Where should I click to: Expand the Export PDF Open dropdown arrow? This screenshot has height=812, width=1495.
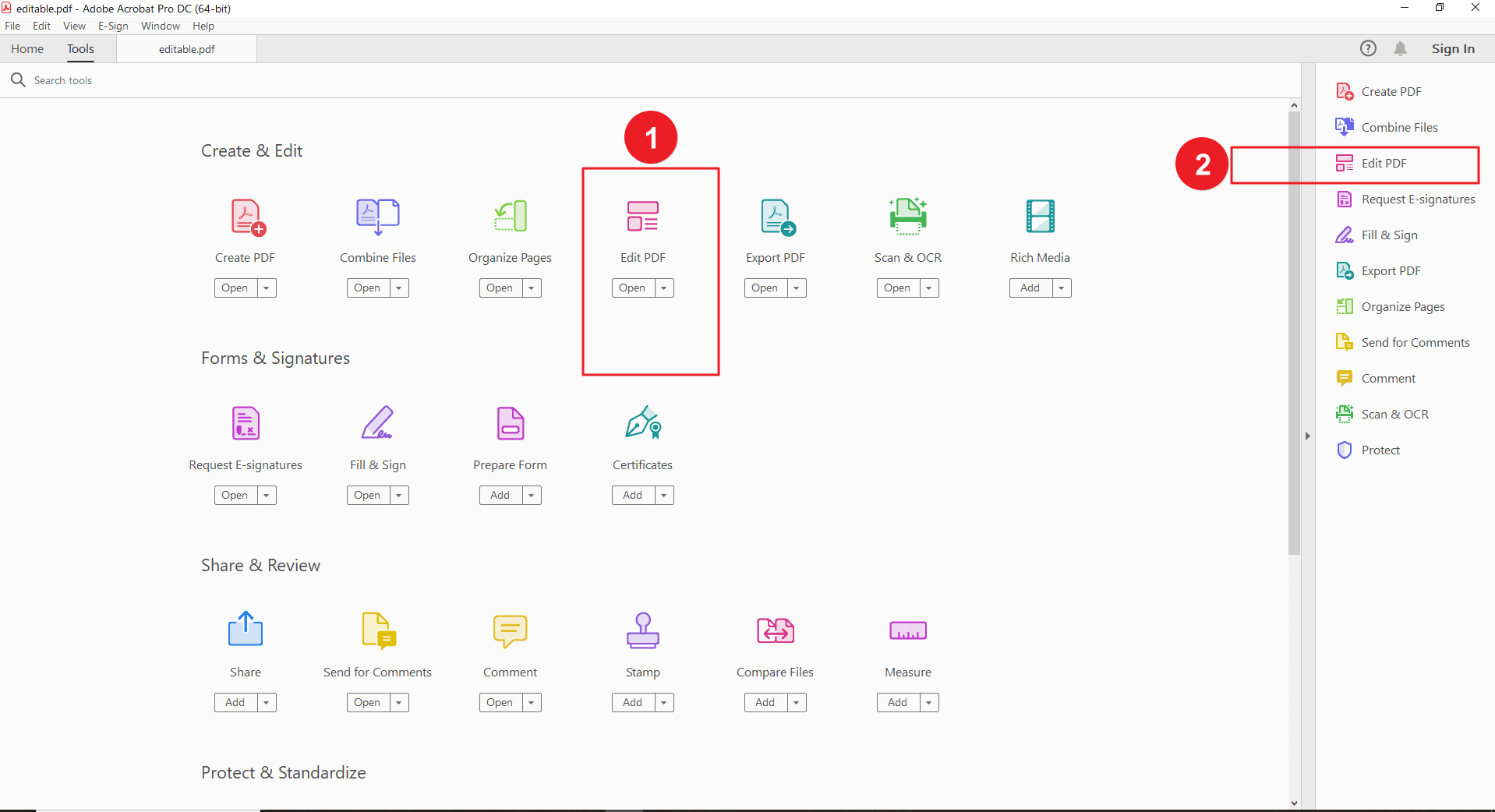(797, 288)
